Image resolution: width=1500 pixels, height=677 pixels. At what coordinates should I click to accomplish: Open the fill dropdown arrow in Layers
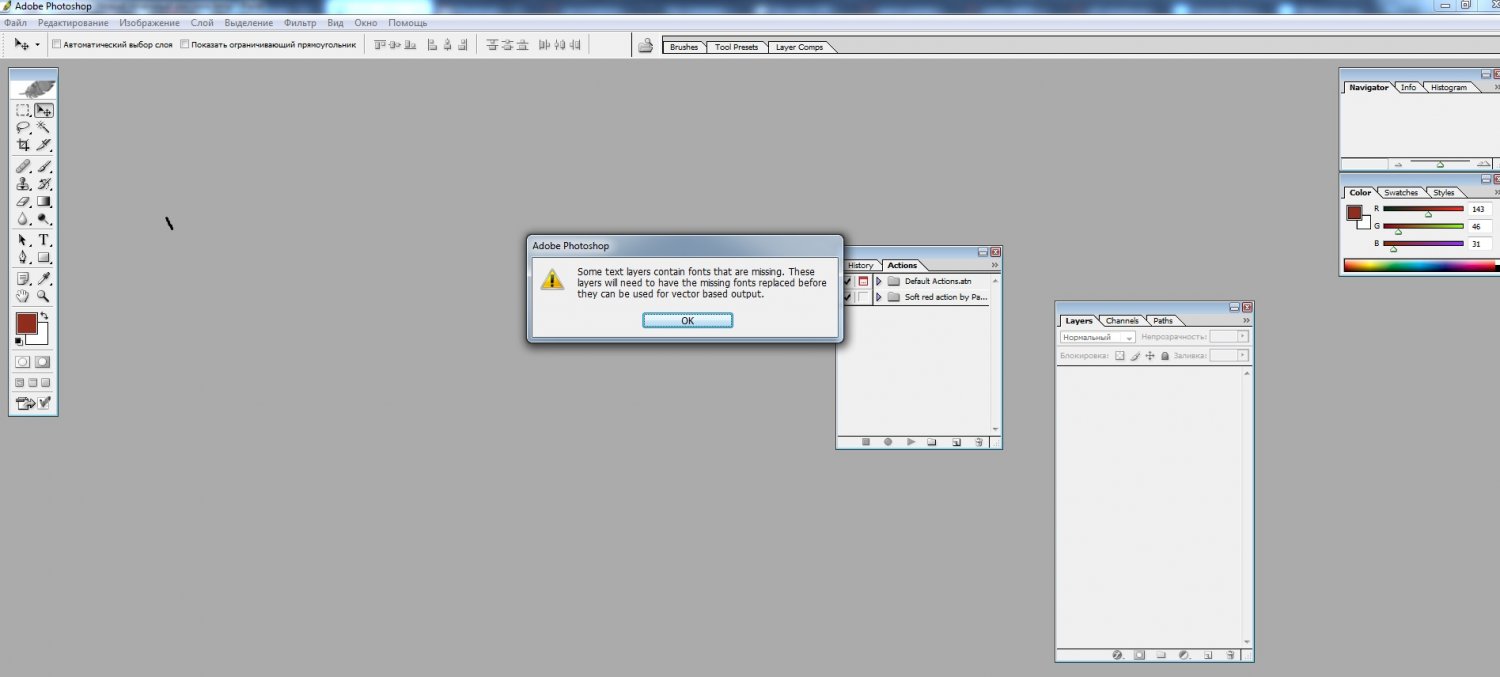(x=1243, y=355)
